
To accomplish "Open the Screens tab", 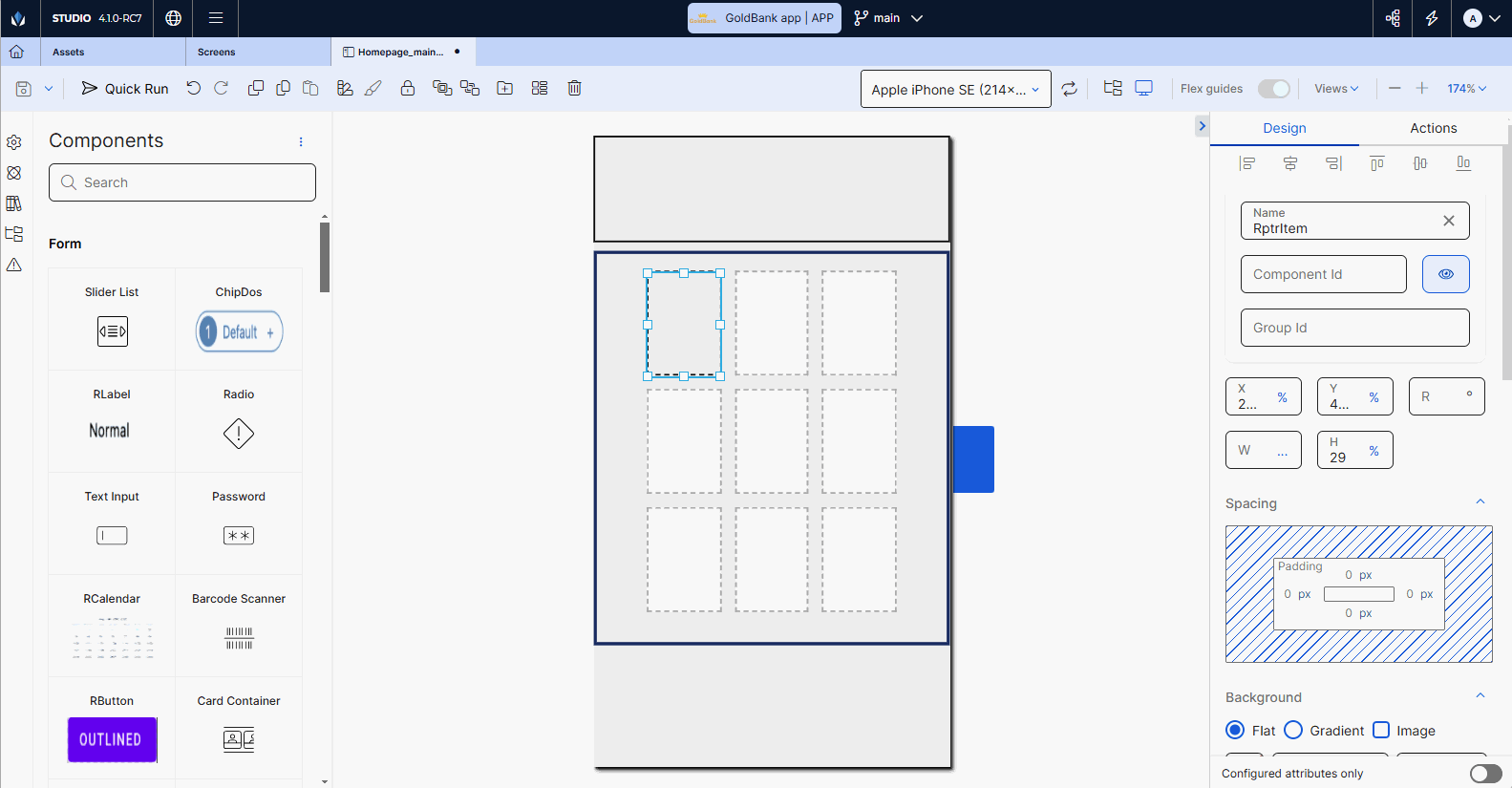I will (x=217, y=53).
